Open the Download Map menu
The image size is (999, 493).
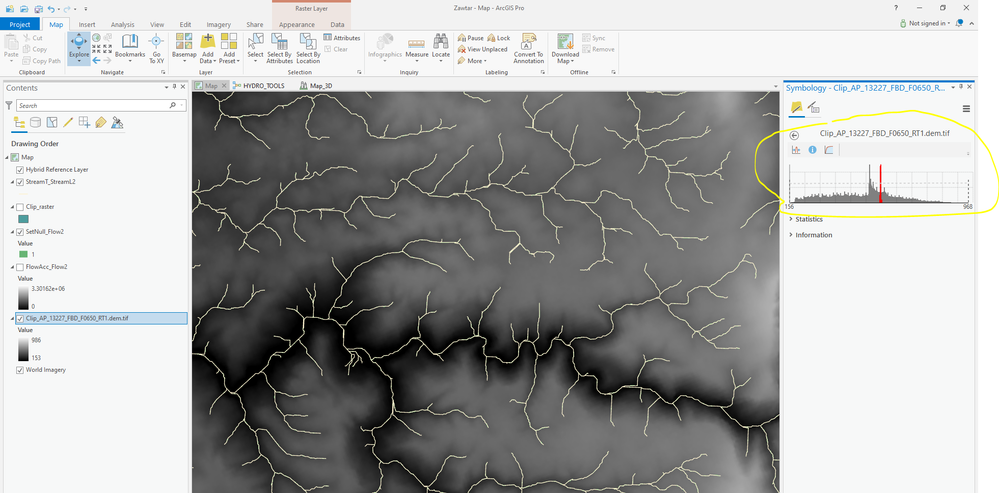pyautogui.click(x=565, y=48)
